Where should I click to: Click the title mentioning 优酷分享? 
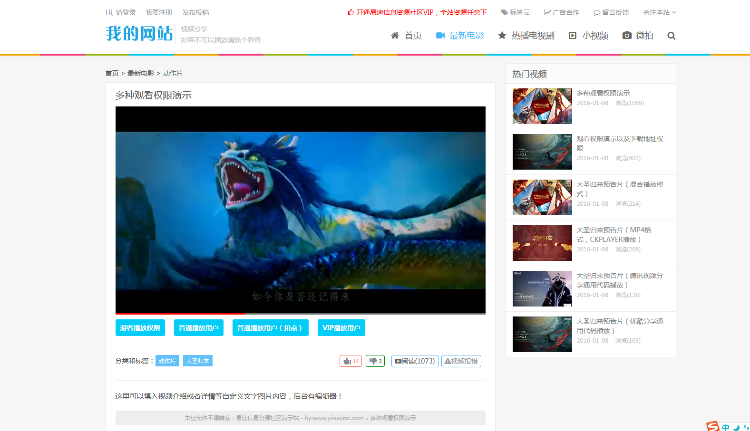tap(620, 326)
